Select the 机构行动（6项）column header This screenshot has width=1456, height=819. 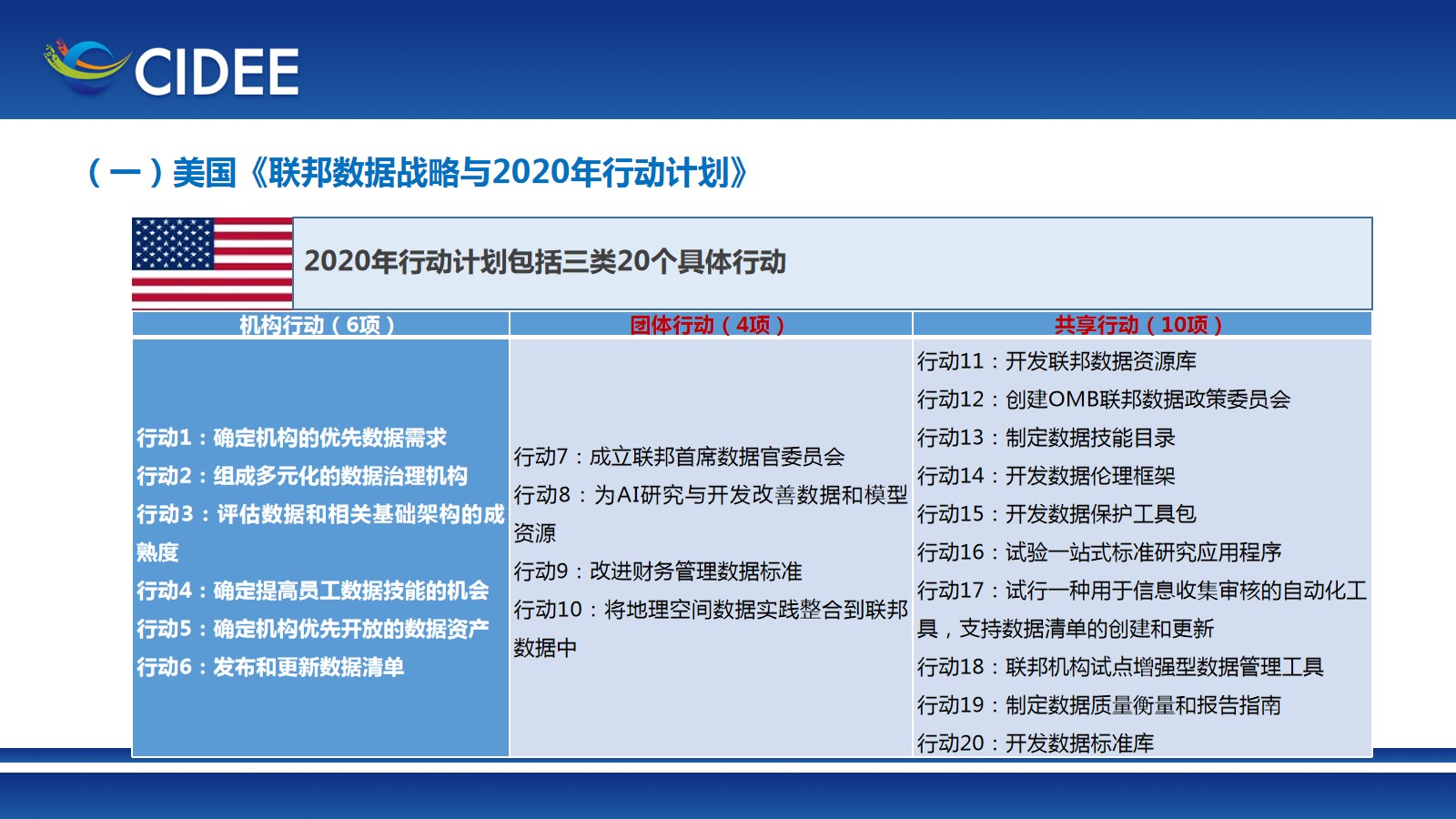[x=318, y=325]
